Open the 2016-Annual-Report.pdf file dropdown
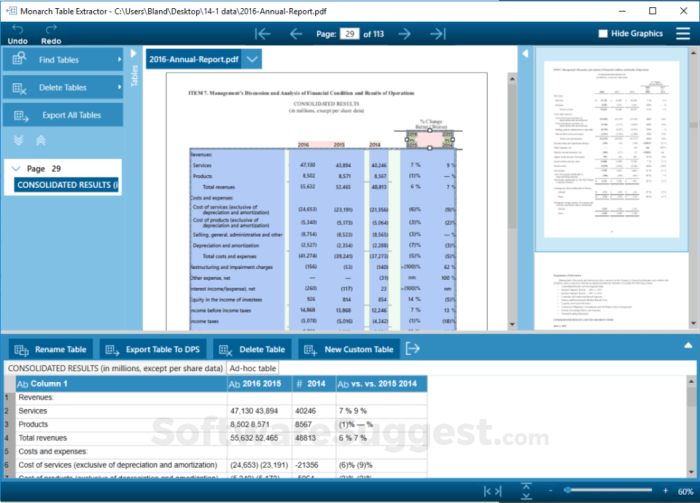This screenshot has width=700, height=503. tap(252, 59)
